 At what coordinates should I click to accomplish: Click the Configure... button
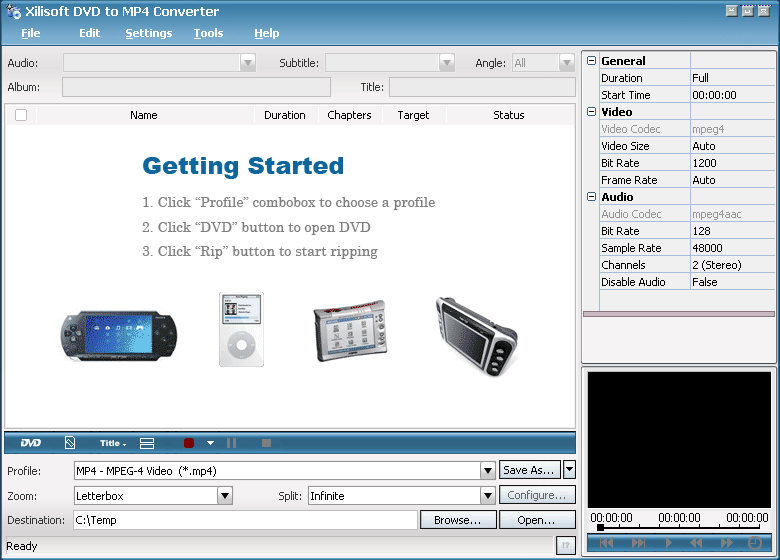coord(537,495)
